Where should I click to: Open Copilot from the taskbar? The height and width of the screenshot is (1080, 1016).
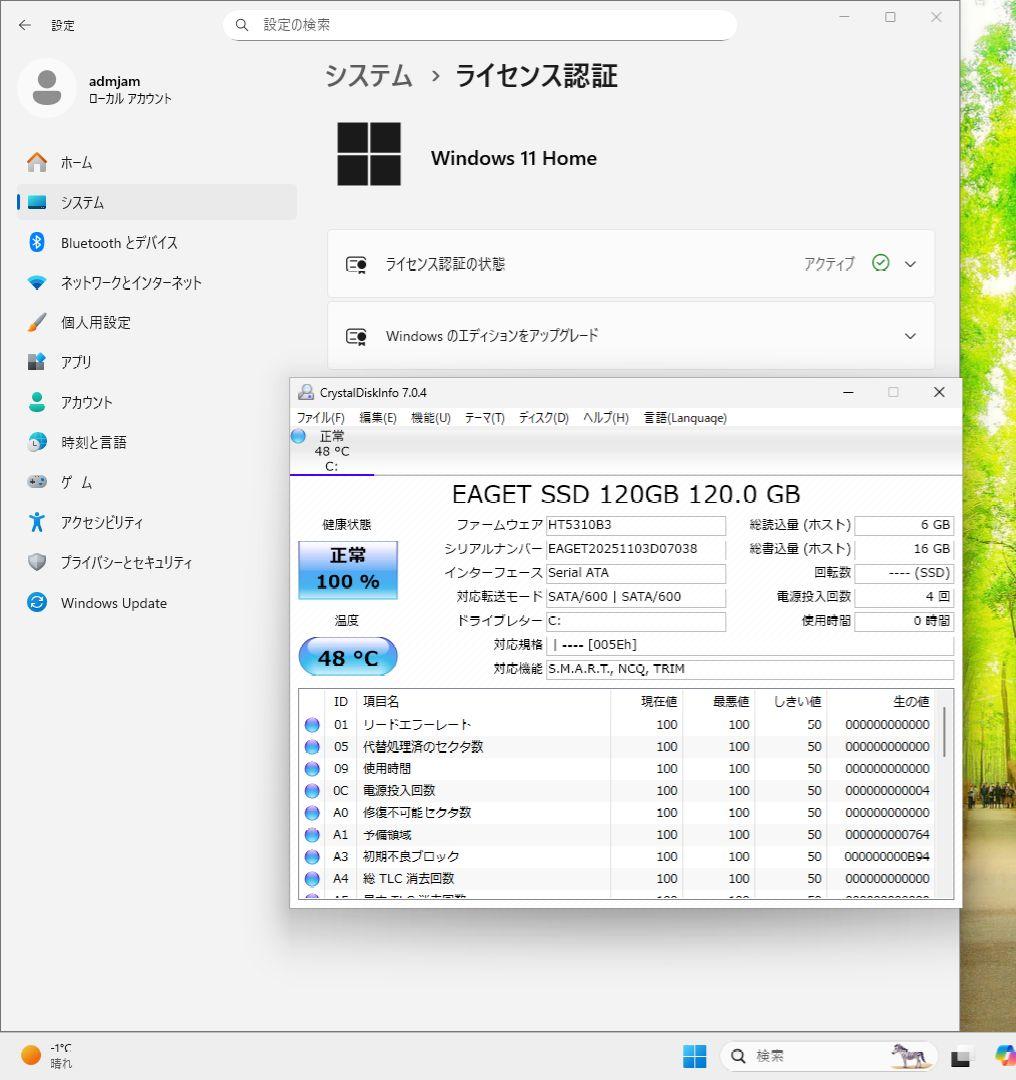(1004, 1055)
